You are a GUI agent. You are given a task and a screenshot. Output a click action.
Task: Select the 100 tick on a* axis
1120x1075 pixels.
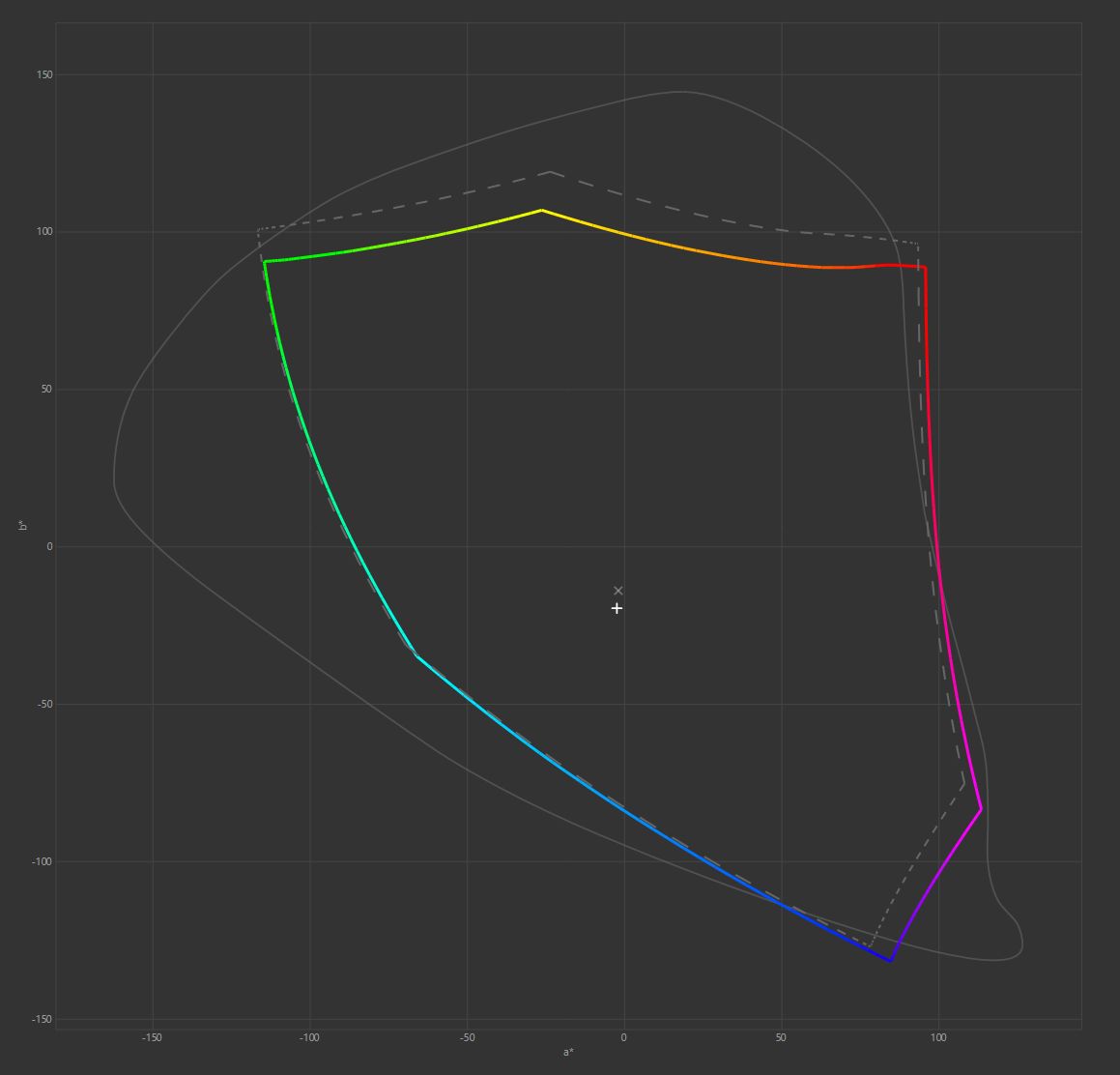point(938,1037)
